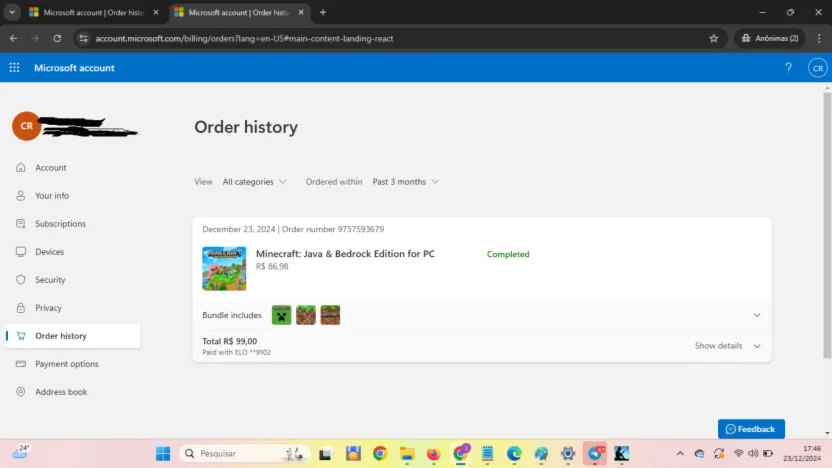Screen dimensions: 832x468
Task: Click the Completed status text
Action: [x=508, y=254]
